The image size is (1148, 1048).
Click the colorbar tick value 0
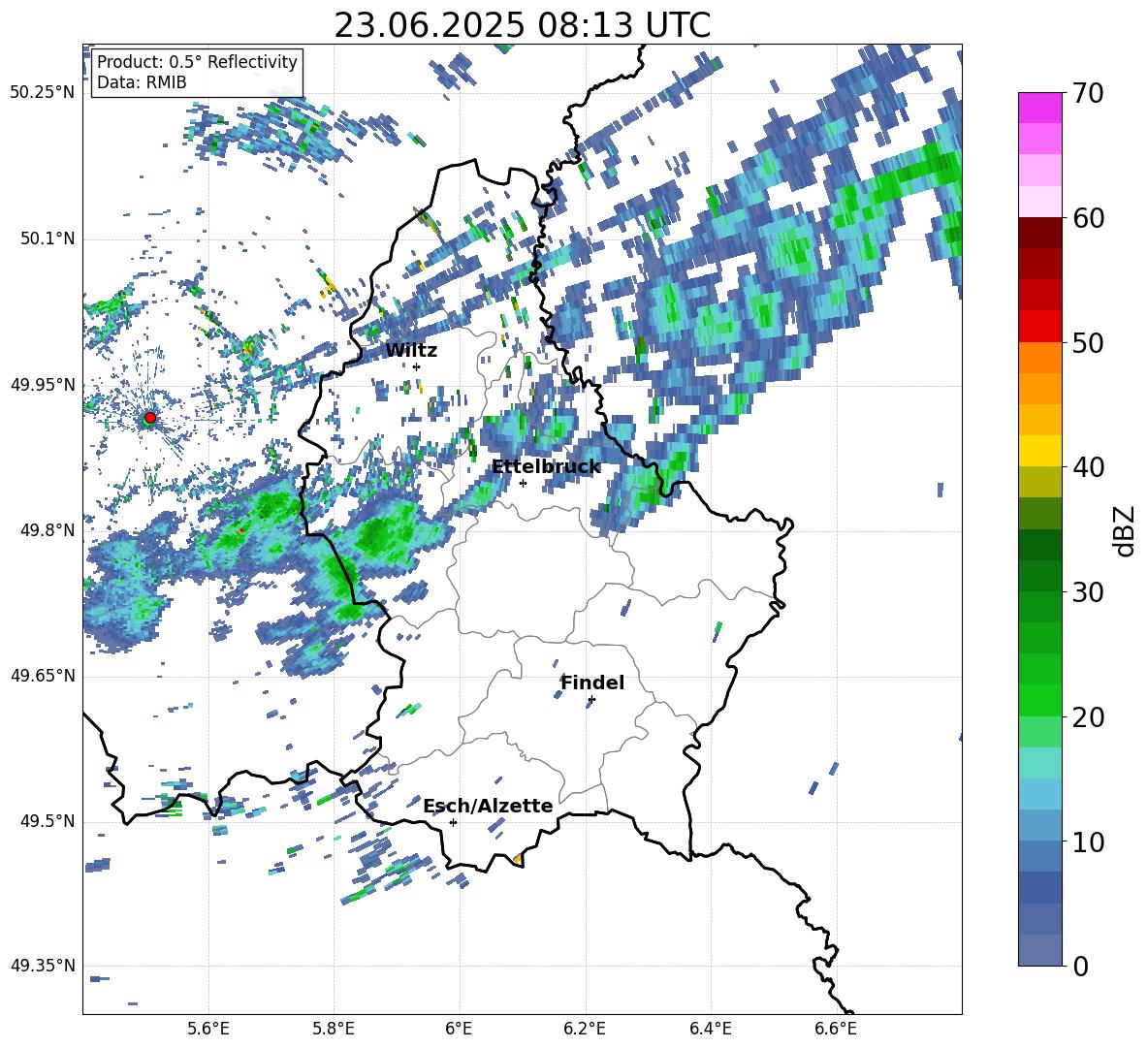pyautogui.click(x=1081, y=966)
